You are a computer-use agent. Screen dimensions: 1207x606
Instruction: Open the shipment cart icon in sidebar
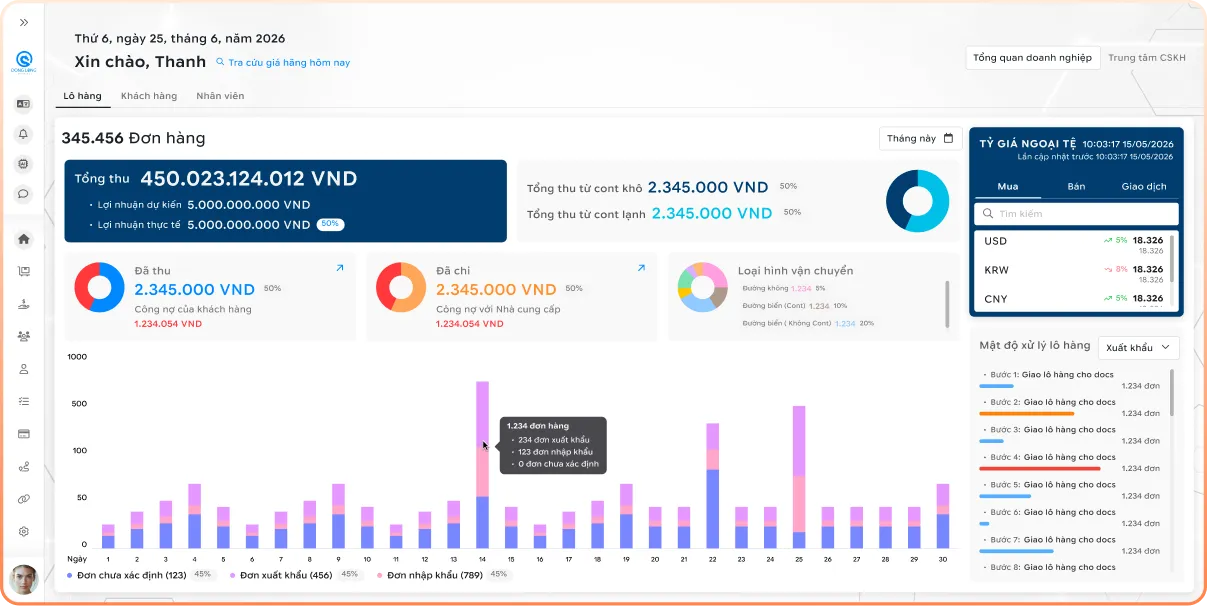[x=24, y=271]
